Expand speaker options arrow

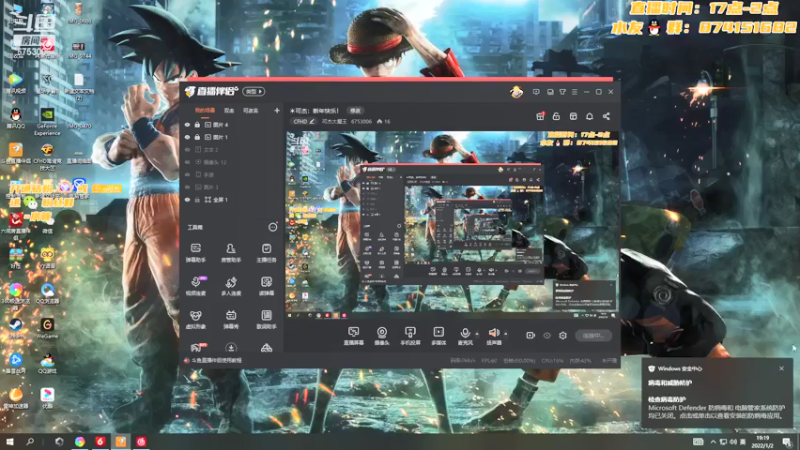point(506,334)
